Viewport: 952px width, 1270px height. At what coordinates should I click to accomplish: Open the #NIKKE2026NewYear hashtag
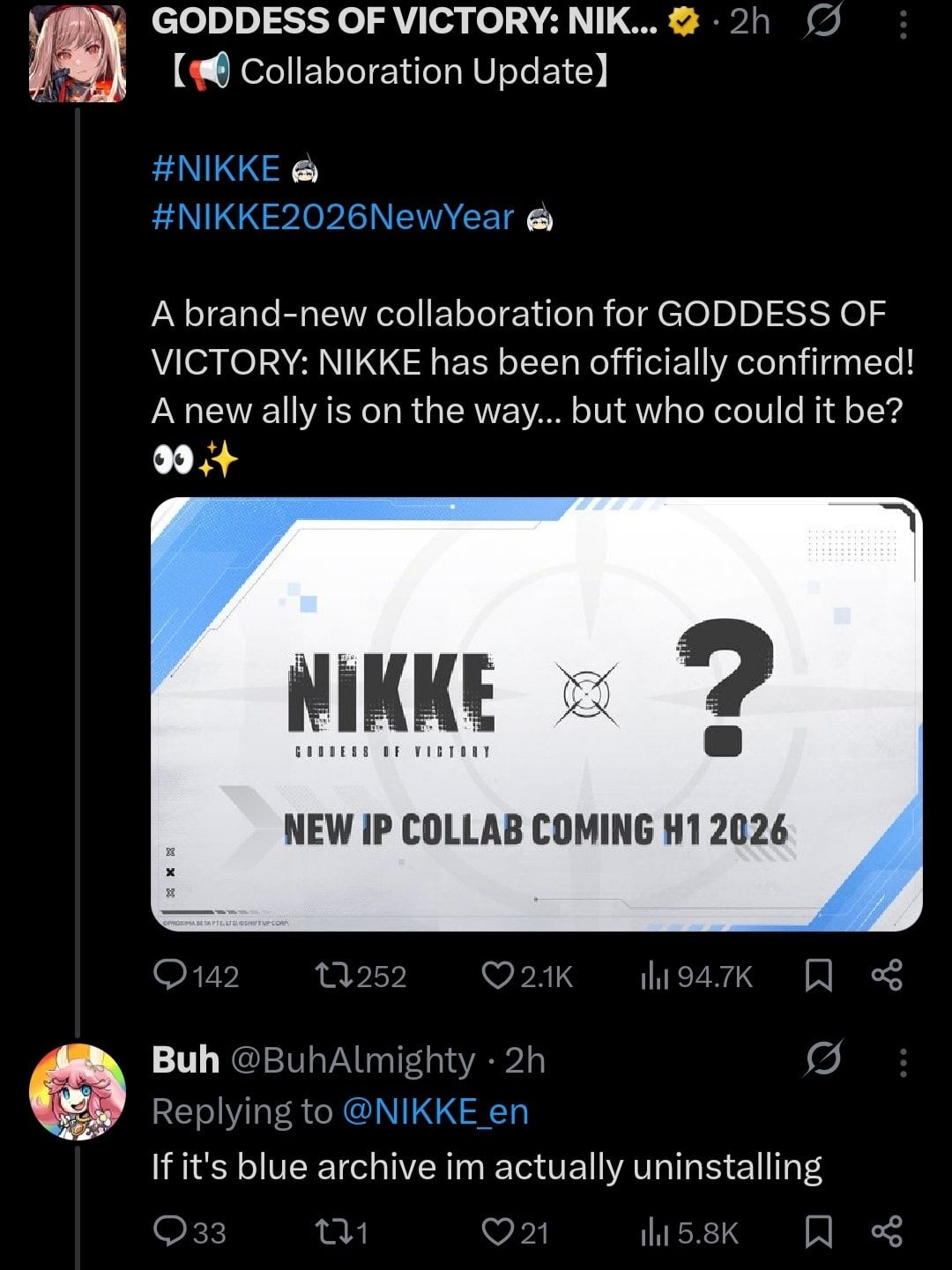(333, 217)
